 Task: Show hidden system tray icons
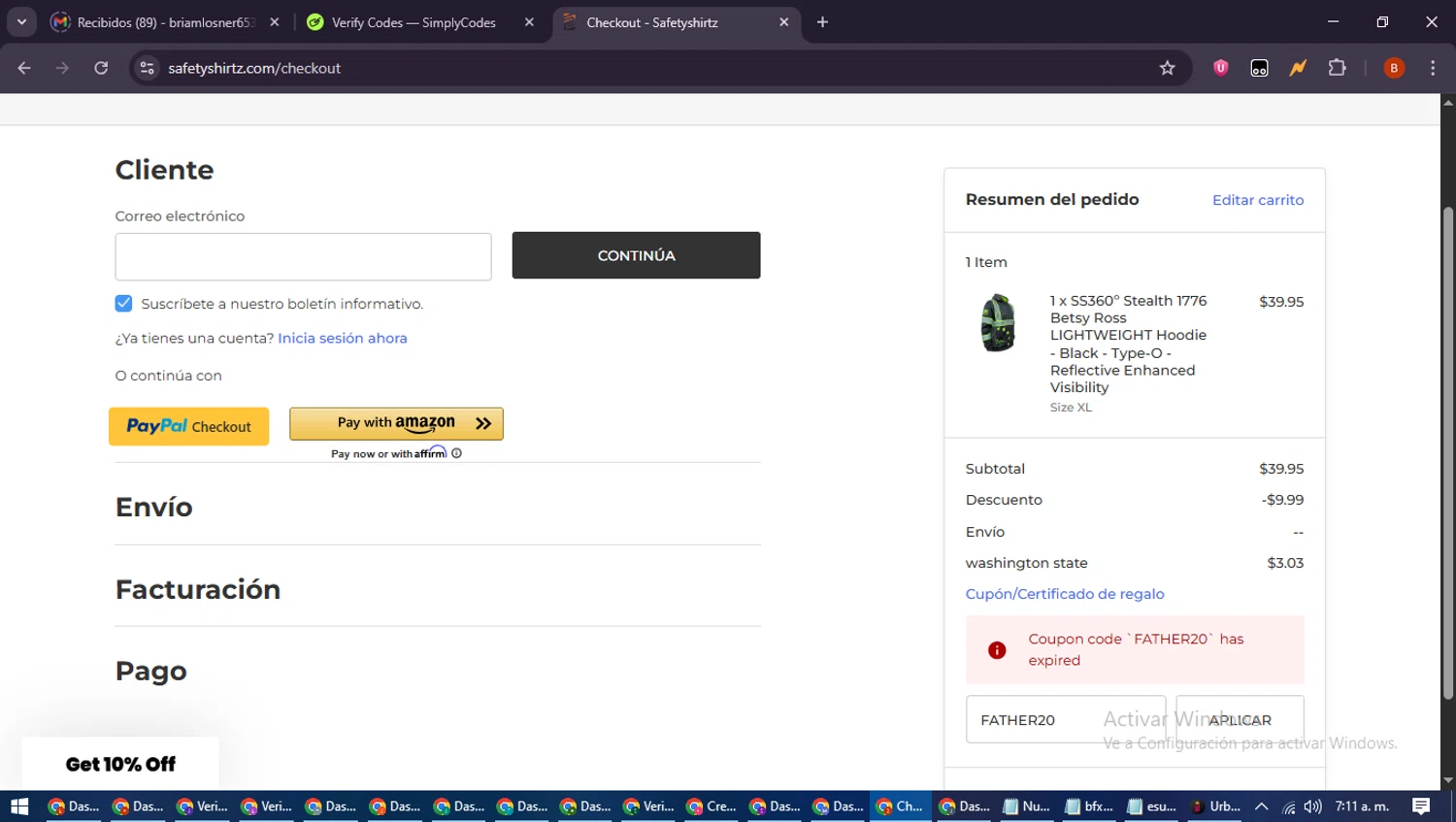click(x=1262, y=806)
